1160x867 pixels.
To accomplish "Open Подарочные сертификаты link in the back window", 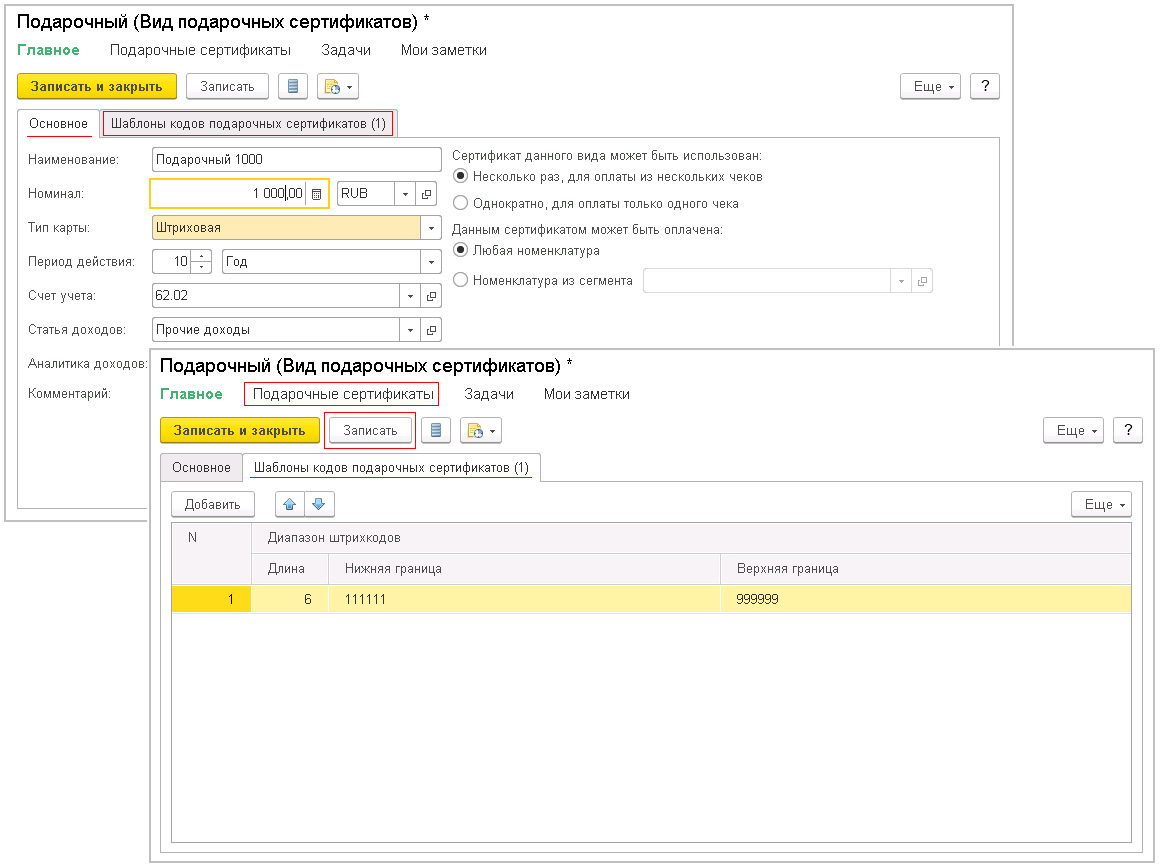I will coord(200,50).
